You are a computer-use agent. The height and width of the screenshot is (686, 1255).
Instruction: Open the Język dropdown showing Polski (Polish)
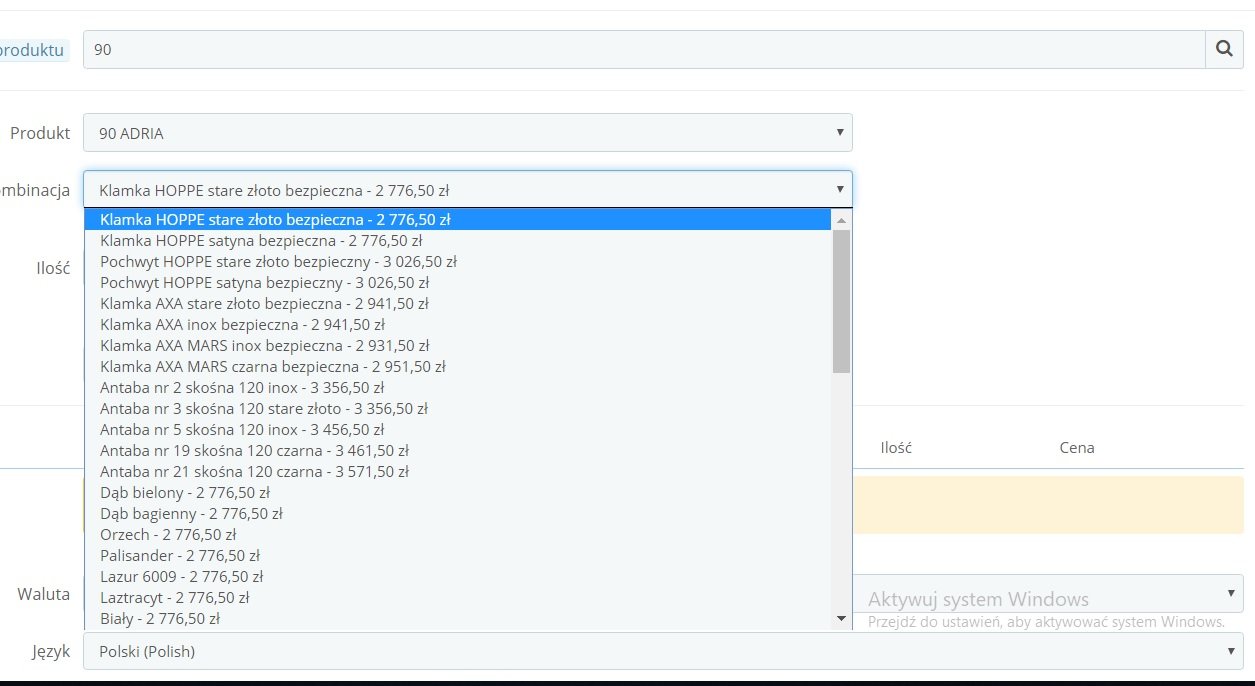coord(663,651)
